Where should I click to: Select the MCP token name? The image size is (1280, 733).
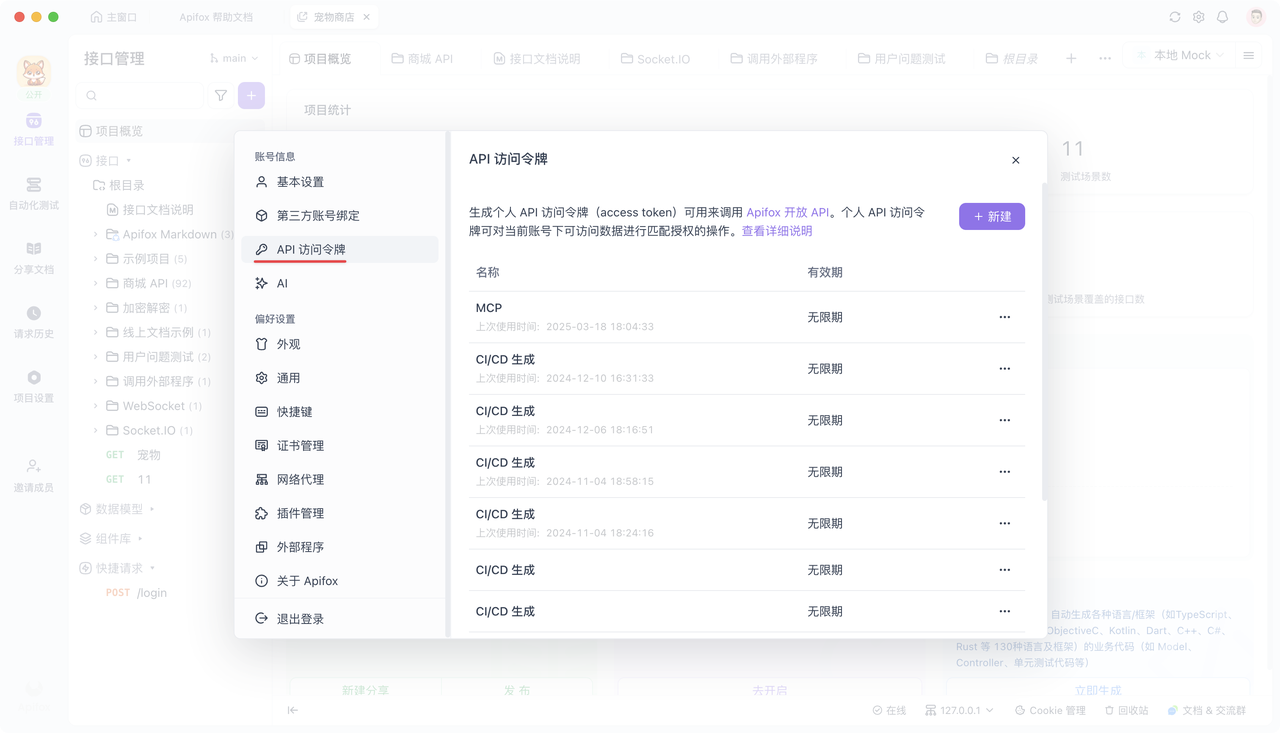[489, 308]
